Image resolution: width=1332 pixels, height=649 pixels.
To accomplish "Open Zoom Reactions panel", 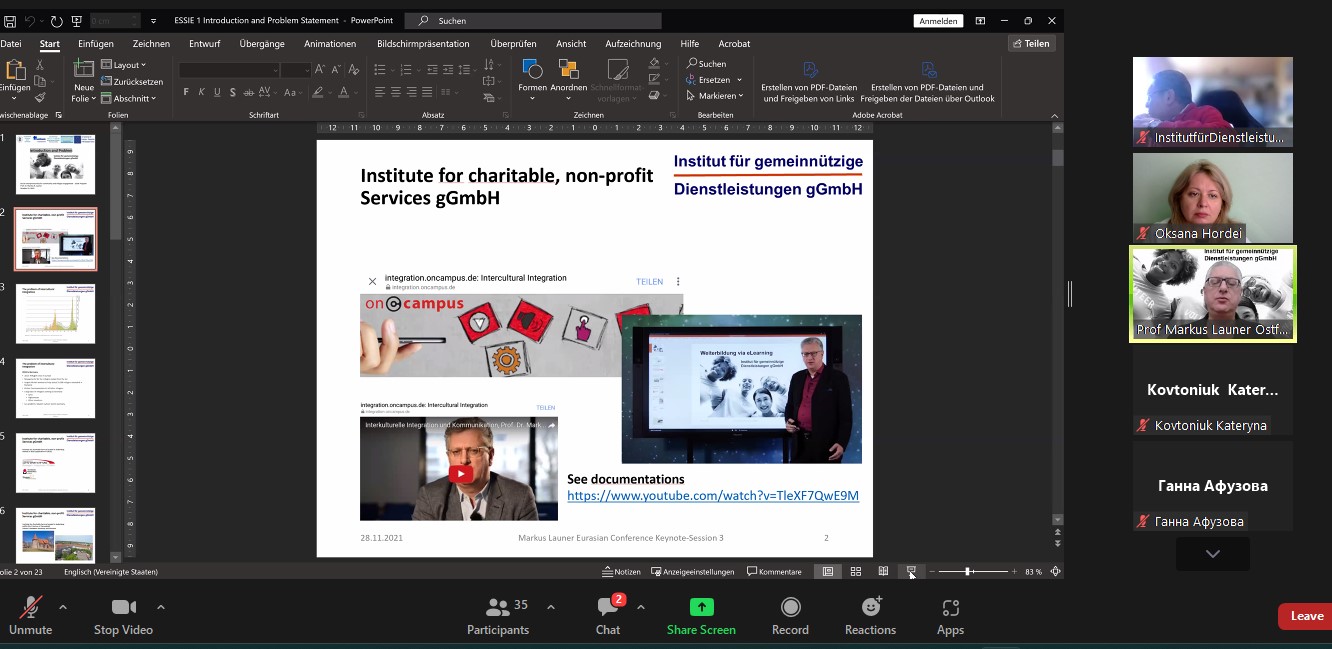I will point(870,617).
